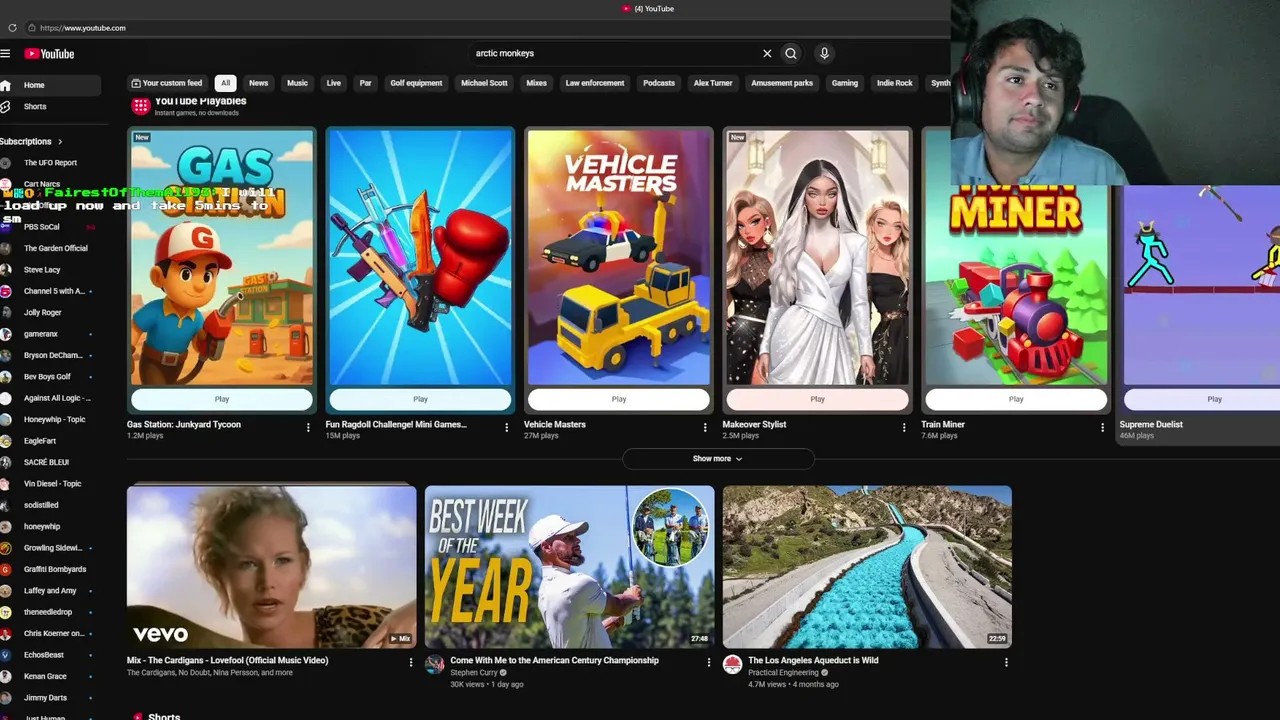The image size is (1280, 720).
Task: Switch to the Live chip
Action: pos(334,83)
